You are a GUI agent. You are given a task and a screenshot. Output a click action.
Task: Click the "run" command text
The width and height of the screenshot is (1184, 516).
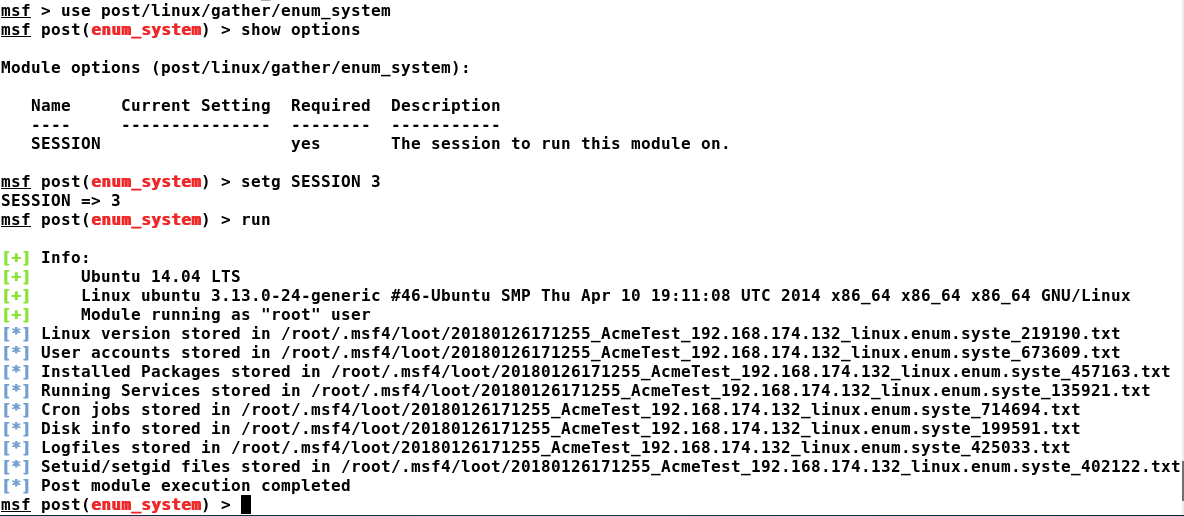[x=256, y=220]
